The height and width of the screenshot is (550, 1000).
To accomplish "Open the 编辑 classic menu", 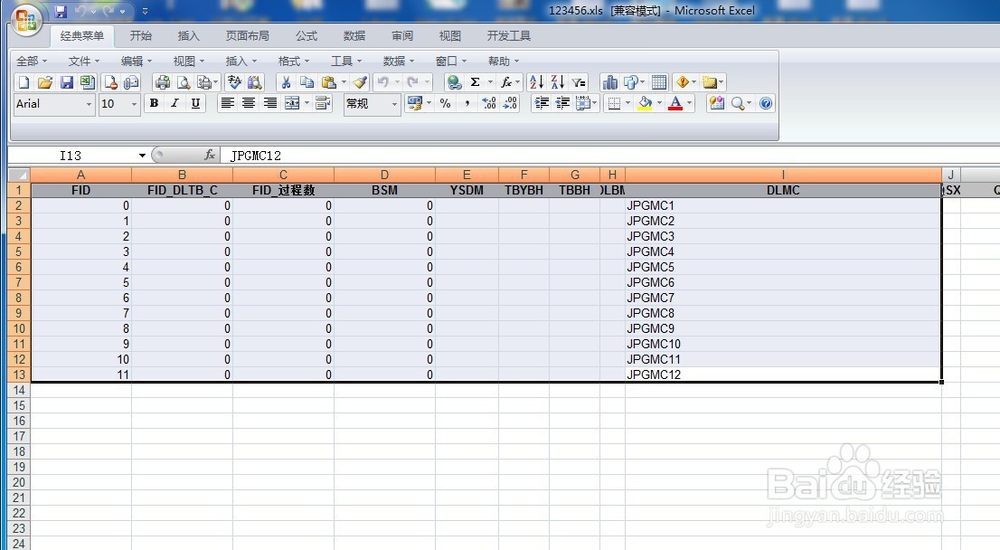I will [x=136, y=61].
